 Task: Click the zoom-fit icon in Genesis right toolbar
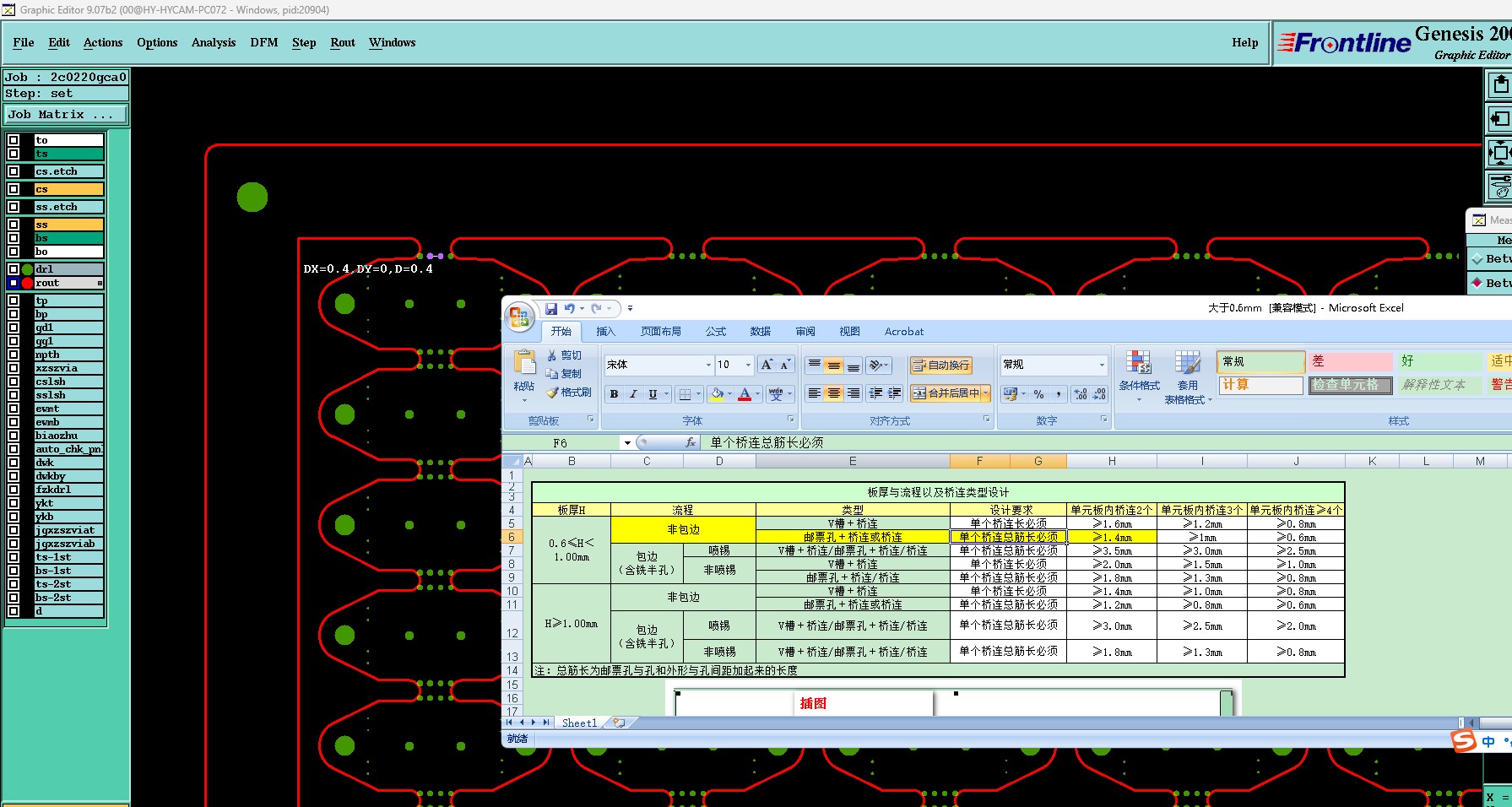(x=1499, y=153)
